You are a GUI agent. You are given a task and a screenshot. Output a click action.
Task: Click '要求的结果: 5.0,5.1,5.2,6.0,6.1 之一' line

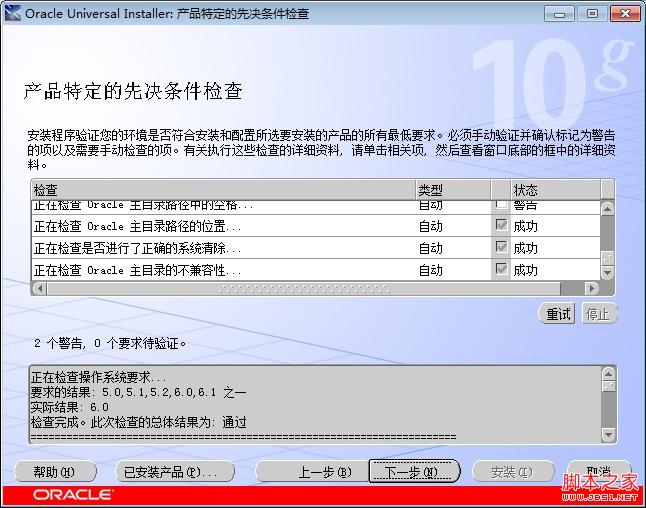coord(138,392)
